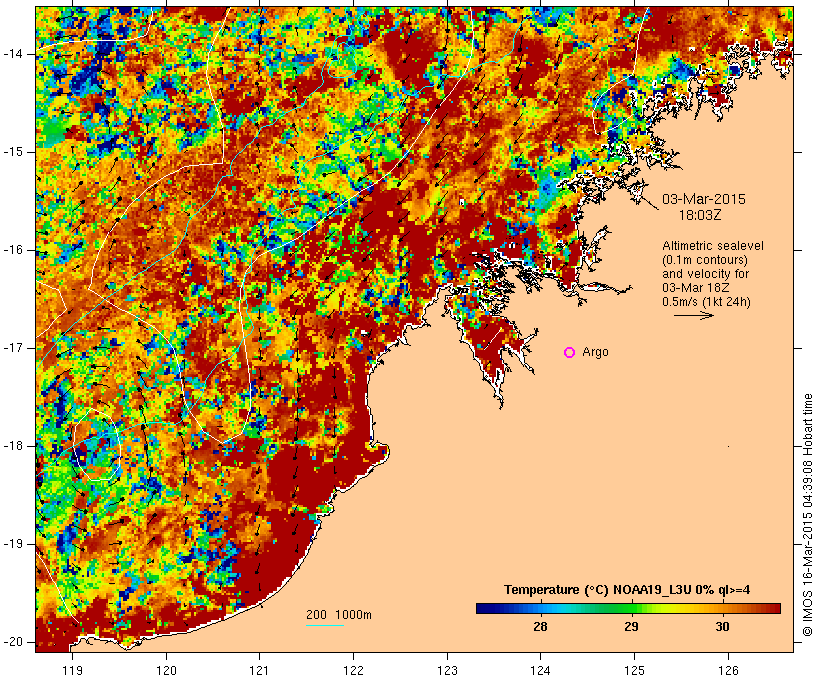Click the '0.5m/s (1kt 24h)' text
This screenshot has height=680, width=820.
pyautogui.click(x=706, y=302)
